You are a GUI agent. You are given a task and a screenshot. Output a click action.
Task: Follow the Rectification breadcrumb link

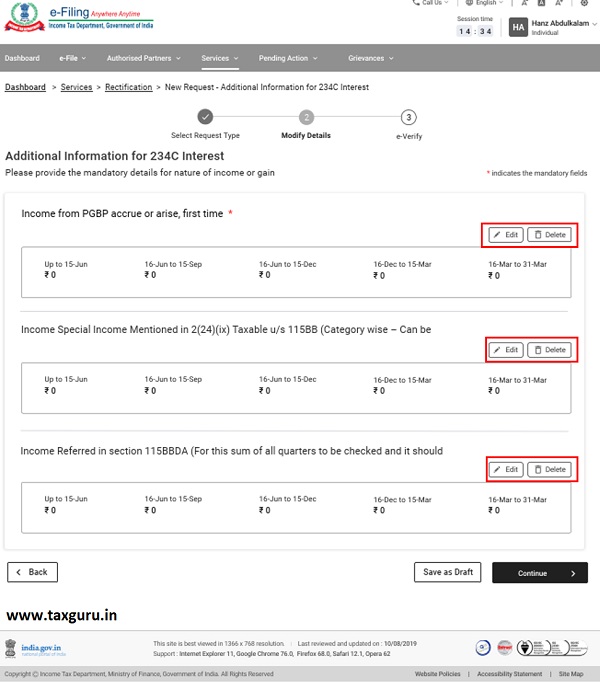pyautogui.click(x=129, y=87)
